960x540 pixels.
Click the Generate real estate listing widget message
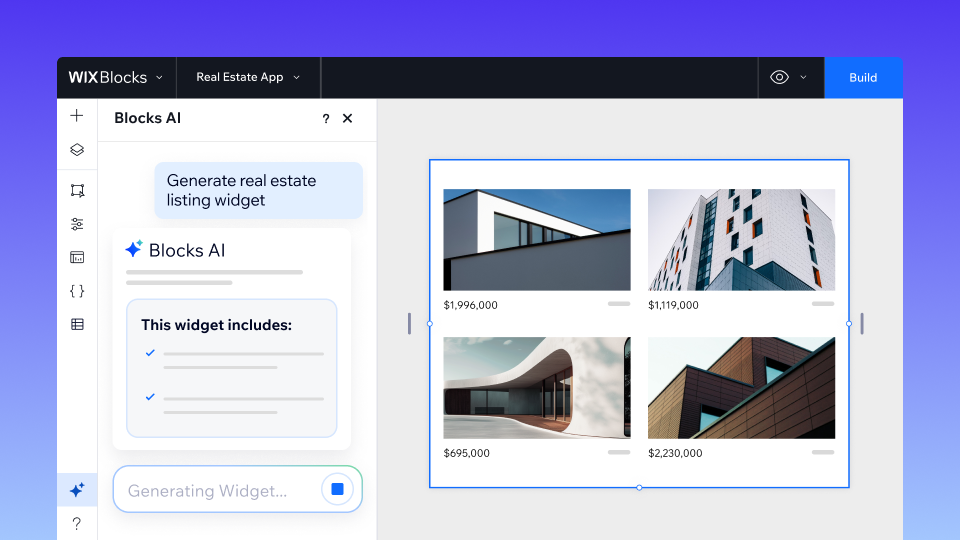[258, 190]
